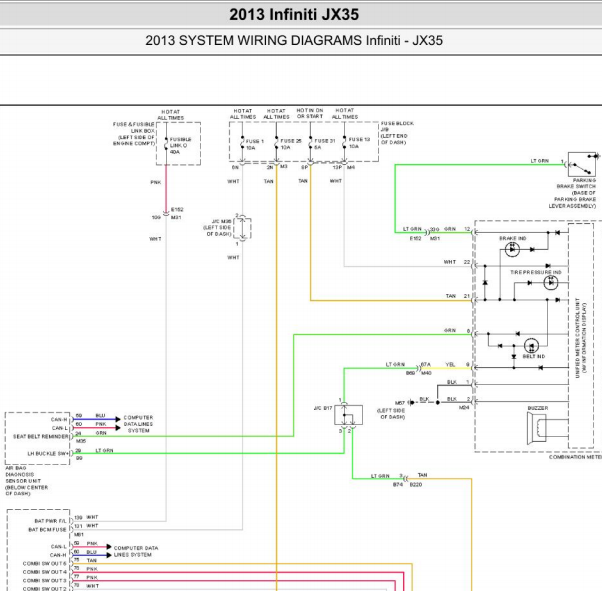Click the 'SEAT BELT REMINDER' label
This screenshot has width=602, height=591.
point(41,437)
